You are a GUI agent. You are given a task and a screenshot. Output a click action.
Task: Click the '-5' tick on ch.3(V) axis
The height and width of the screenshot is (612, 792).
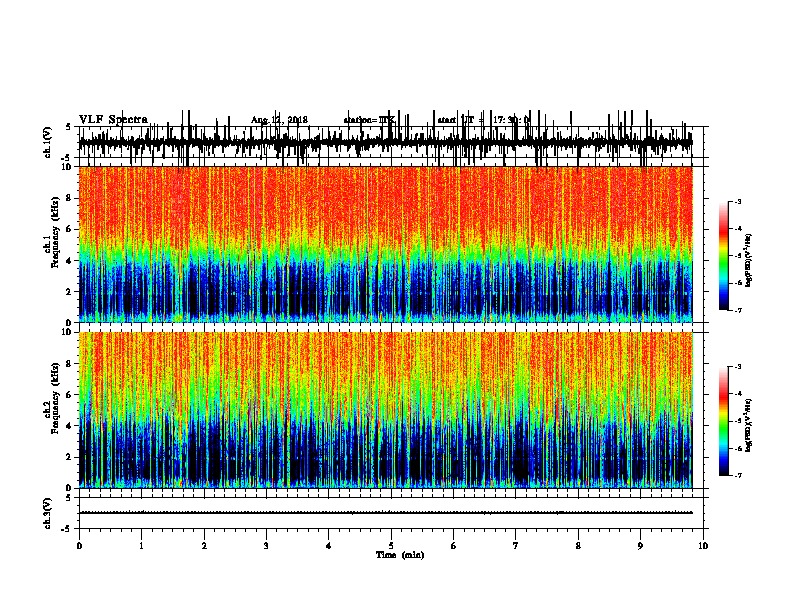coord(67,529)
